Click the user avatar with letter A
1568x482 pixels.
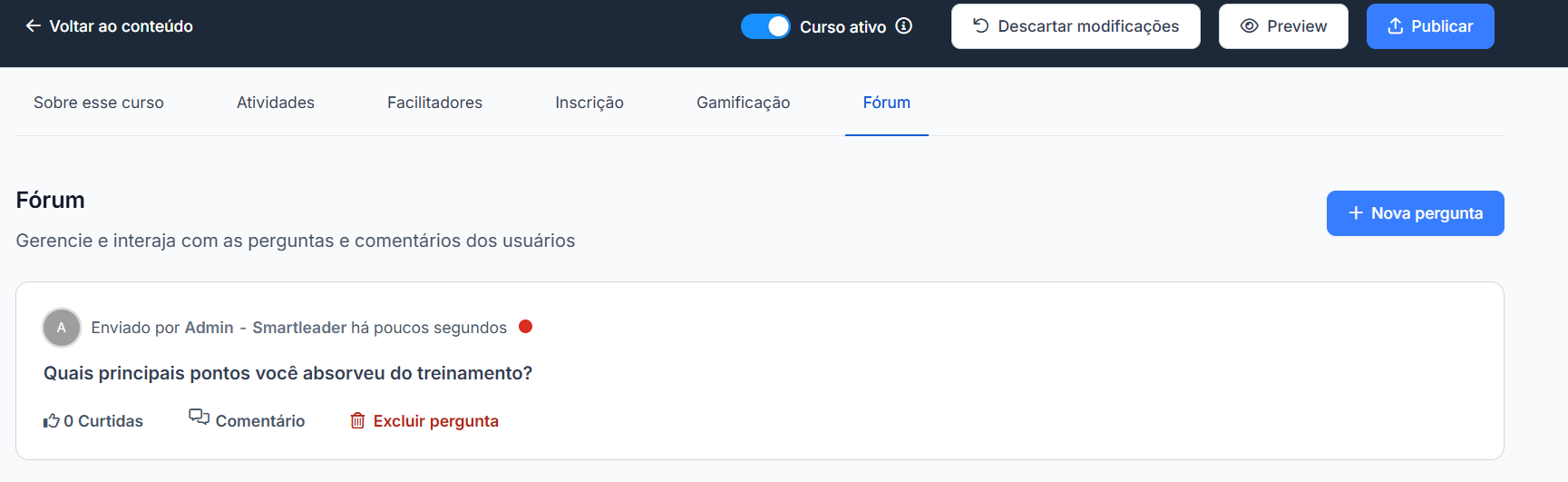(62, 328)
